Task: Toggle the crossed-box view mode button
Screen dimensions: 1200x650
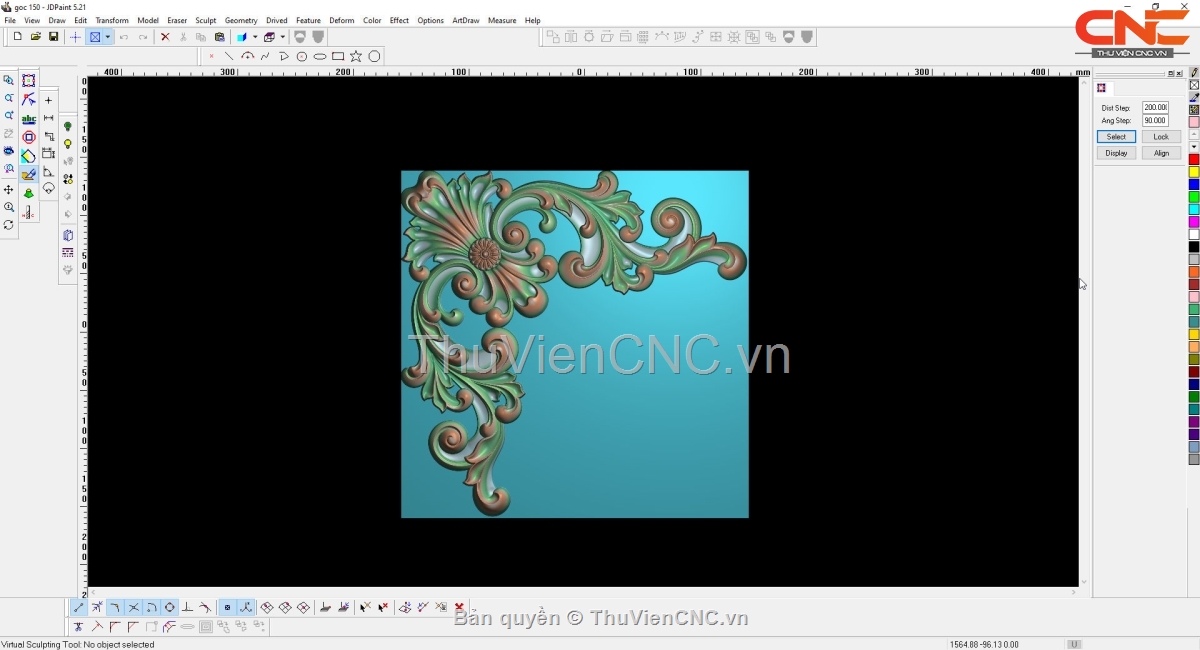Action: pos(95,37)
